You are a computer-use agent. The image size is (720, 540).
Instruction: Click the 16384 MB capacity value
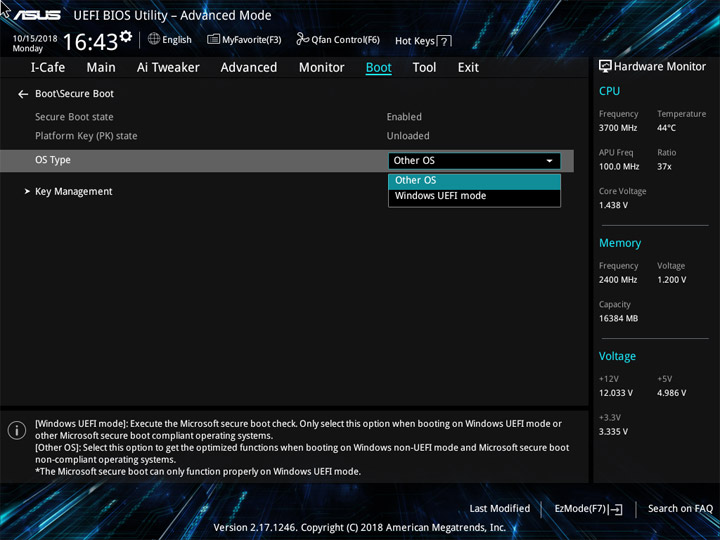click(x=618, y=318)
